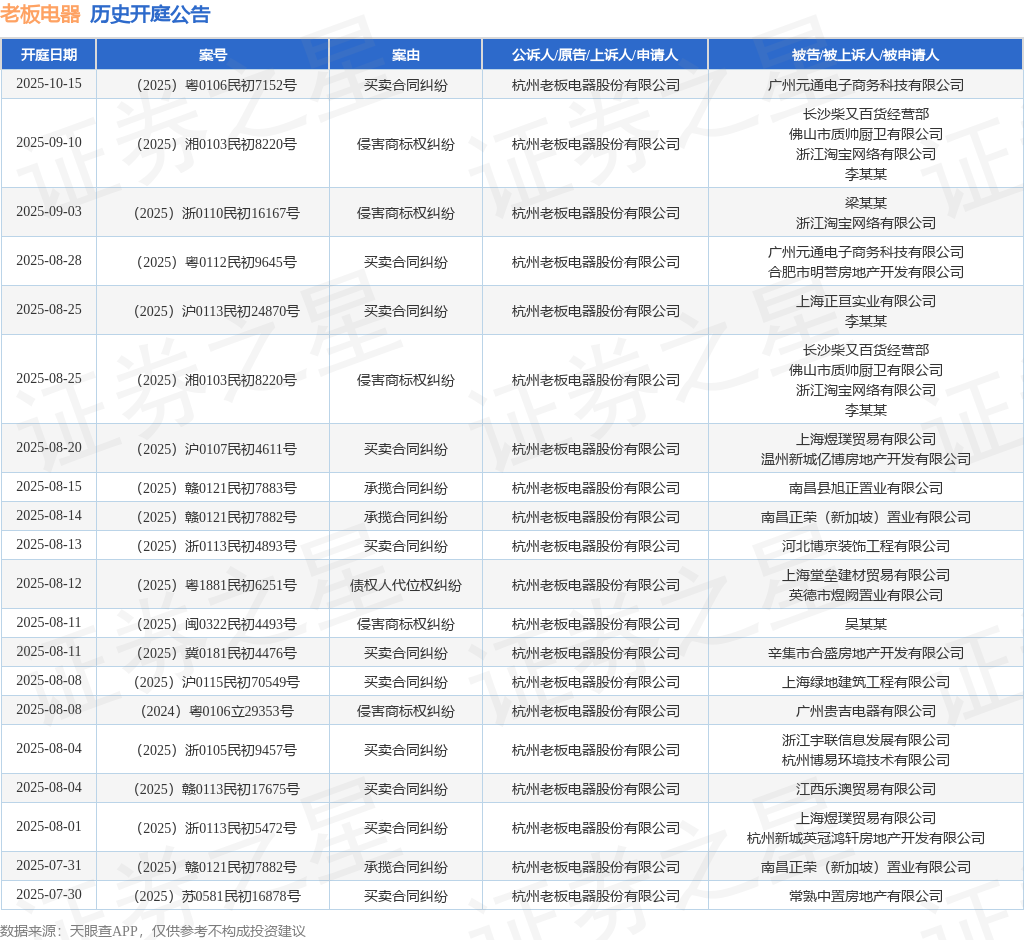Click the 老板电器 title text
Viewport: 1024px width, 940px height.
point(40,14)
